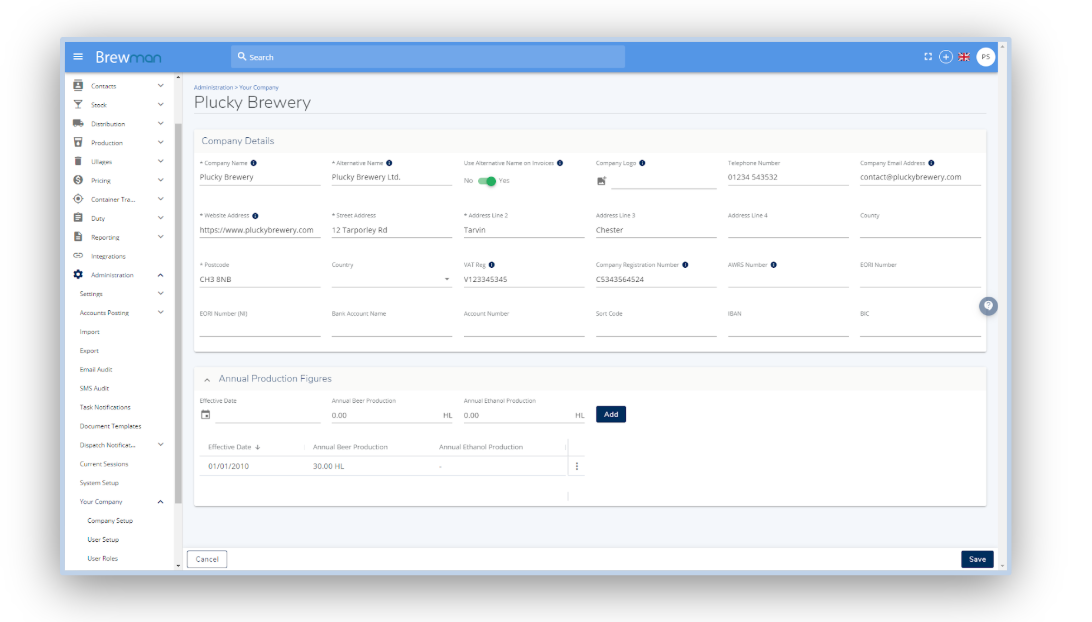Click the 30.00 HL cell in the table
Screen dimensions: 1092x622
[x=329, y=466]
